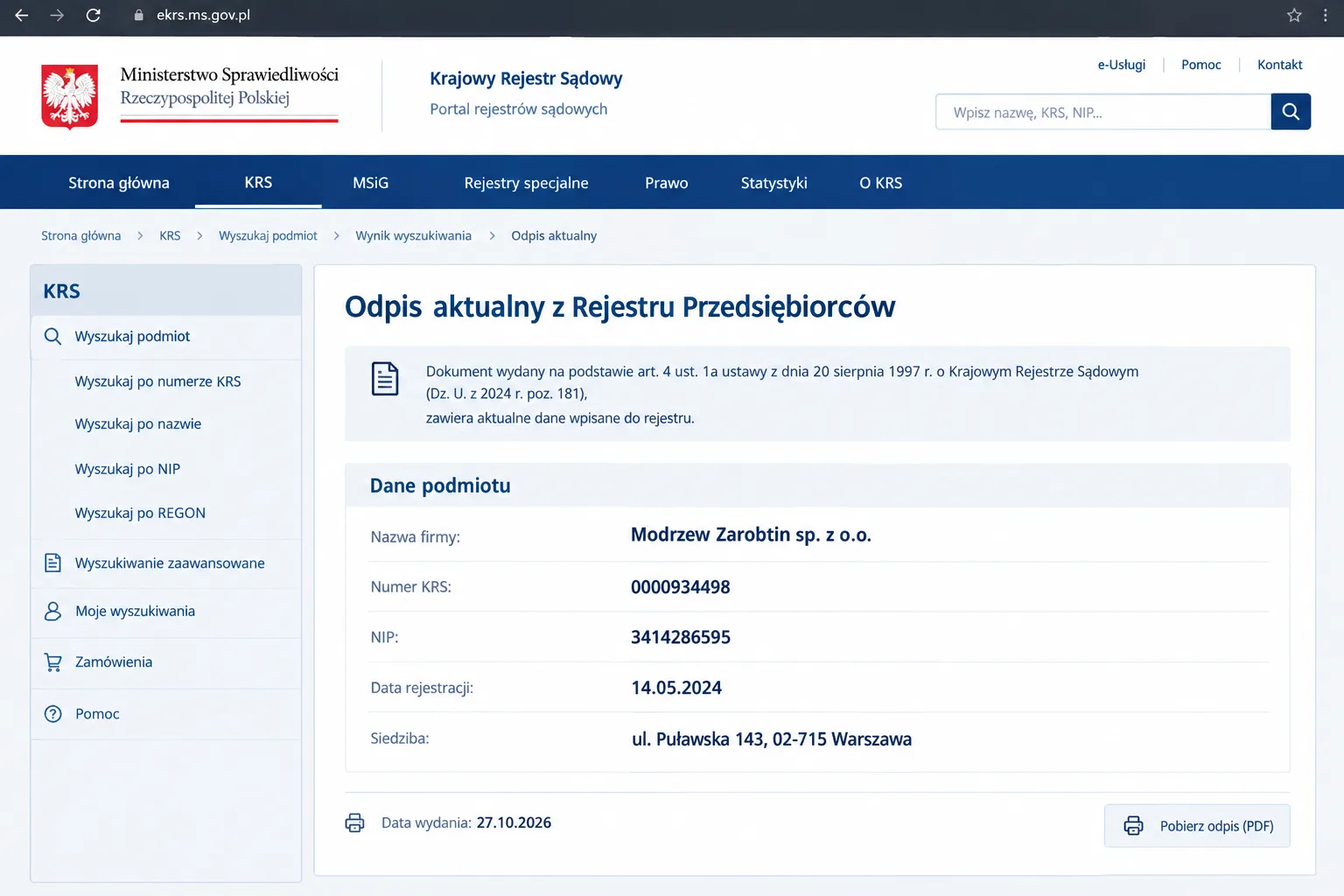
Task: Click the padlock site security icon
Action: 138,15
